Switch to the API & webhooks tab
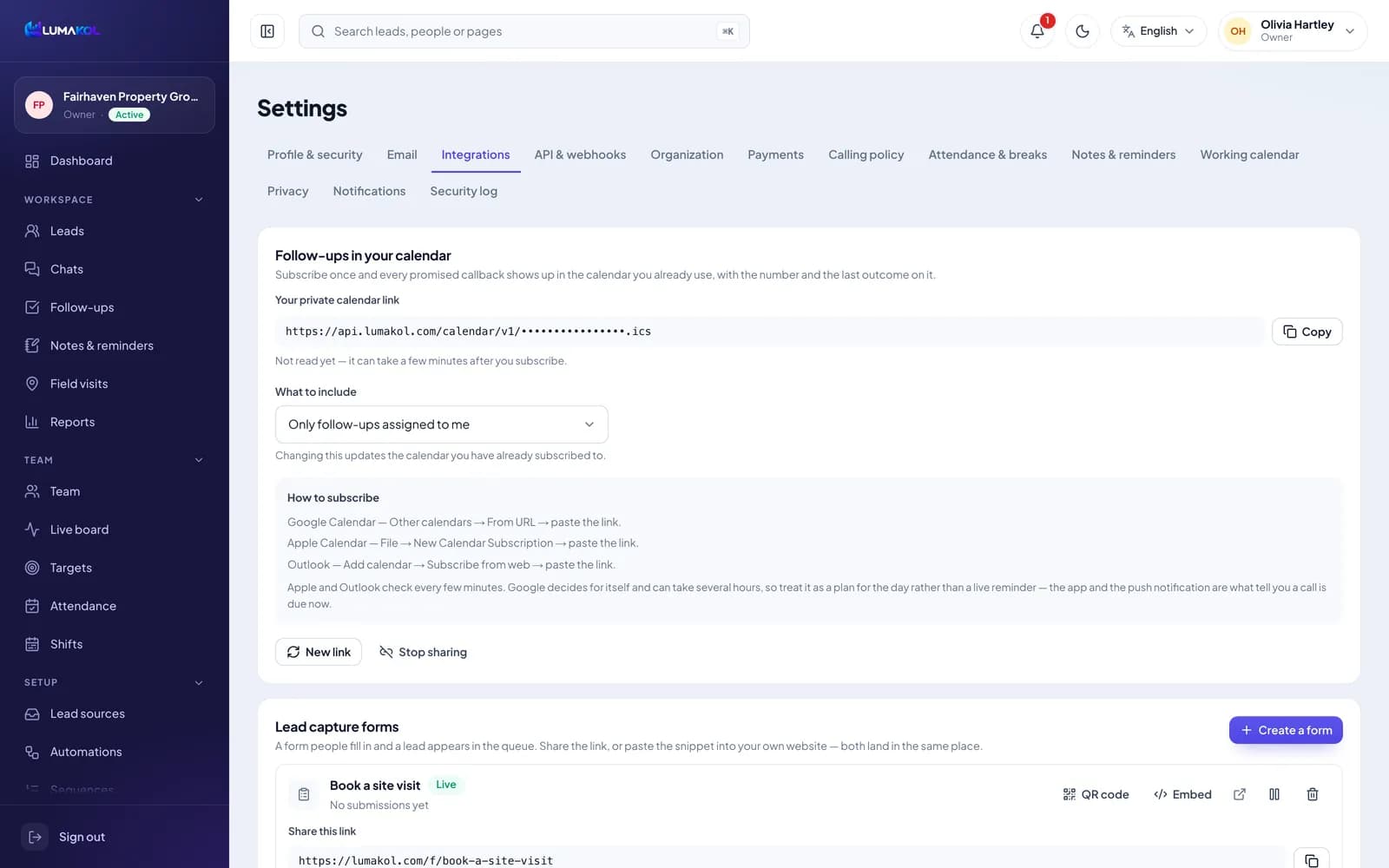The width and height of the screenshot is (1389, 868). point(580,155)
